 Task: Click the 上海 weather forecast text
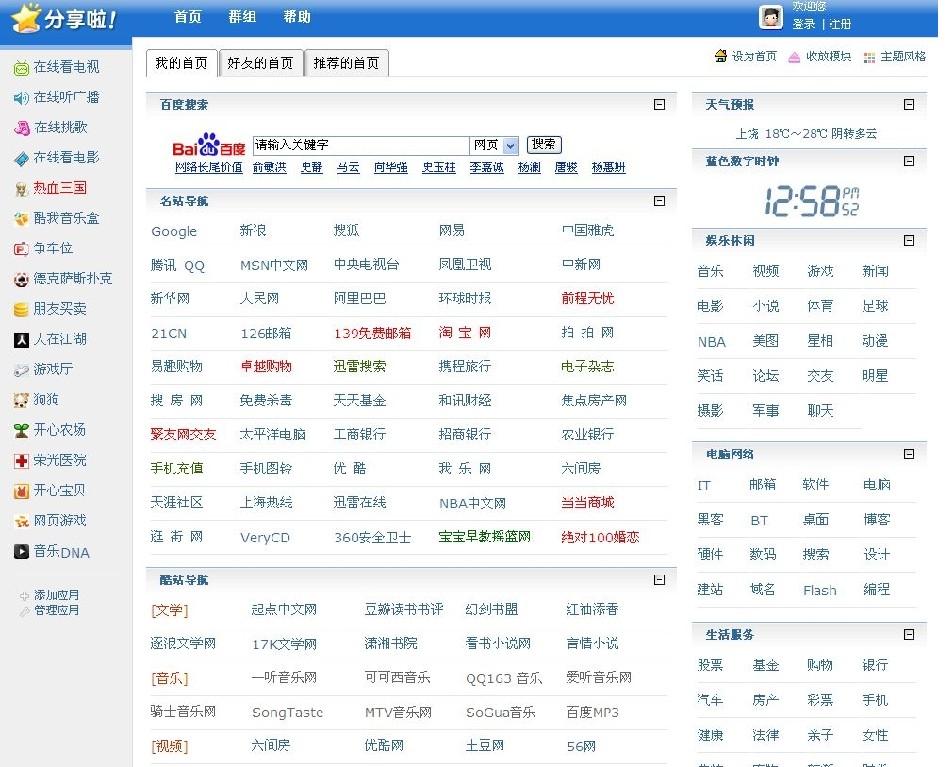806,134
